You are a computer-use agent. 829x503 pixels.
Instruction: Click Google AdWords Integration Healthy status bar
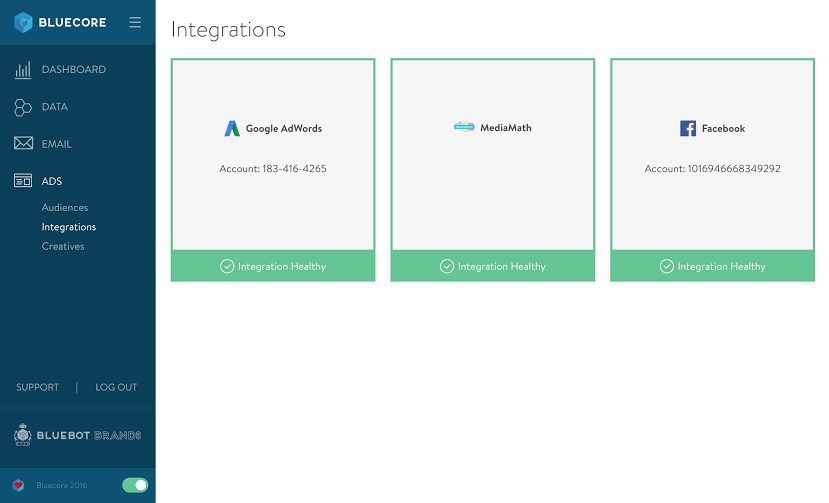click(x=273, y=266)
